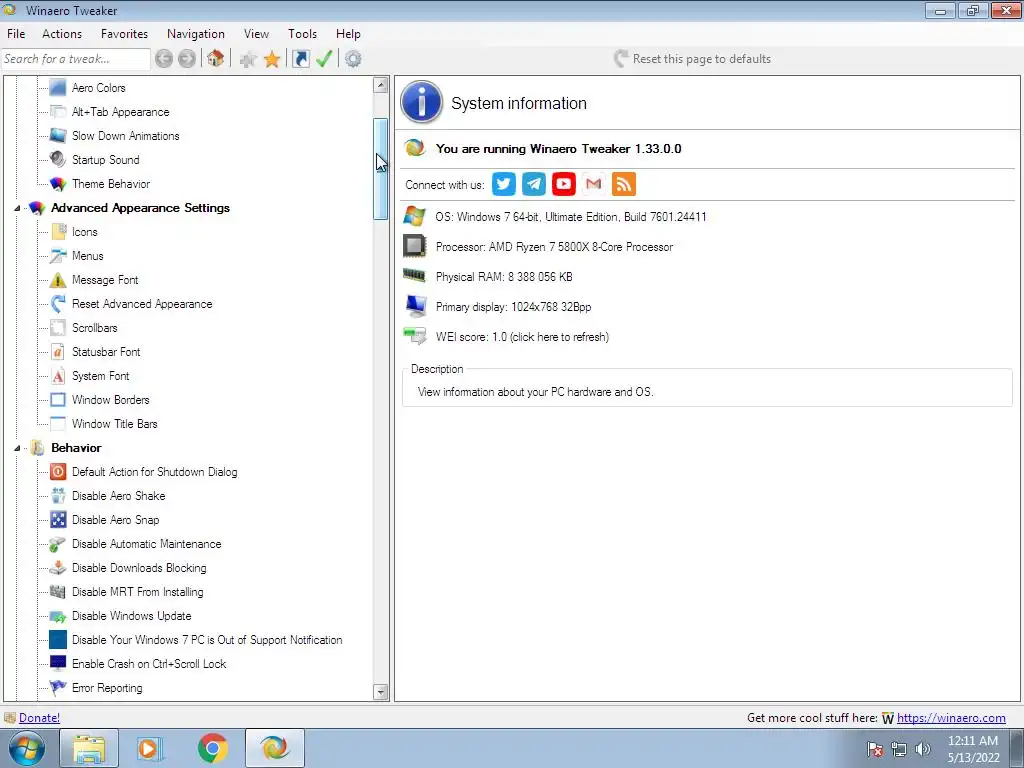Open the Gmail contact icon
This screenshot has height=768, width=1024.
point(594,184)
